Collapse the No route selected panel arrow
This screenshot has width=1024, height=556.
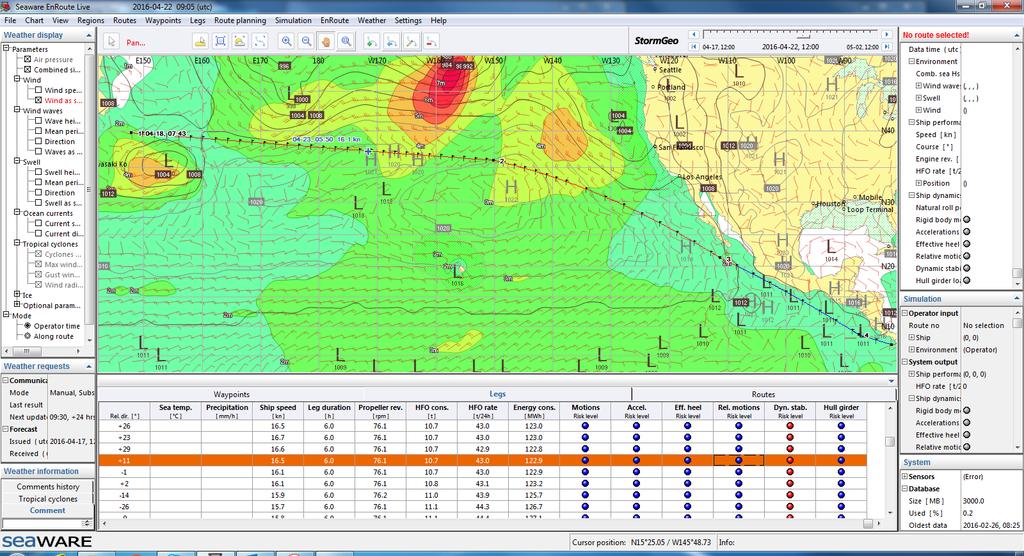(1017, 35)
